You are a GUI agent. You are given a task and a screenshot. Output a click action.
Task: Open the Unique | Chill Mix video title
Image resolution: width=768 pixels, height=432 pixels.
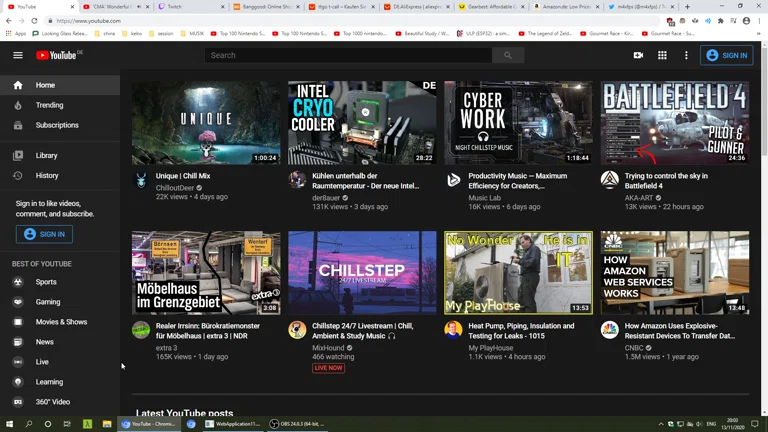point(183,176)
